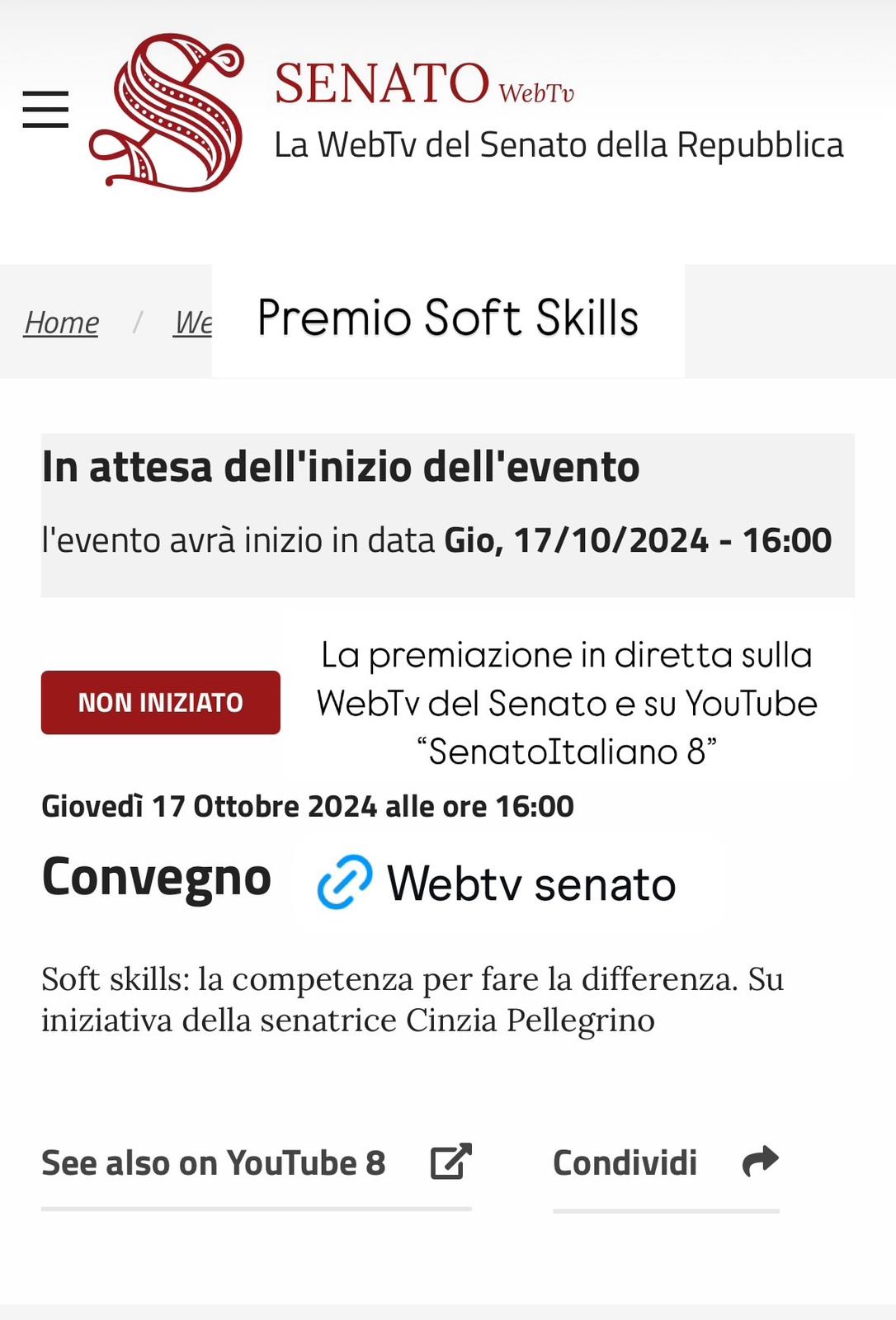
Task: Click the Condividi share button
Action: pos(666,1162)
